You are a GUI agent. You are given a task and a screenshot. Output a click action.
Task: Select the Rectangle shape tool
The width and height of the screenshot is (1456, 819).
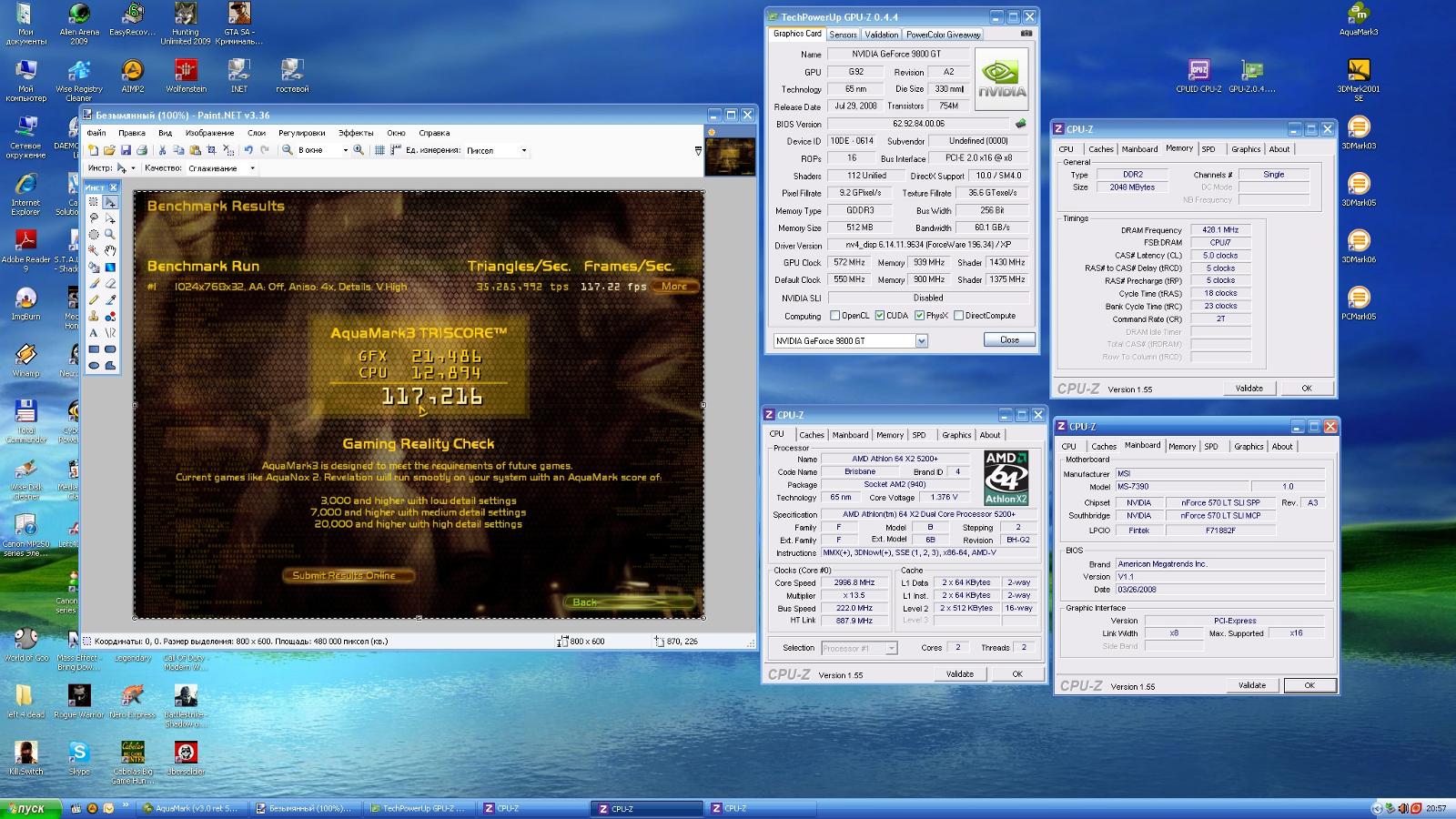pyautogui.click(x=93, y=349)
